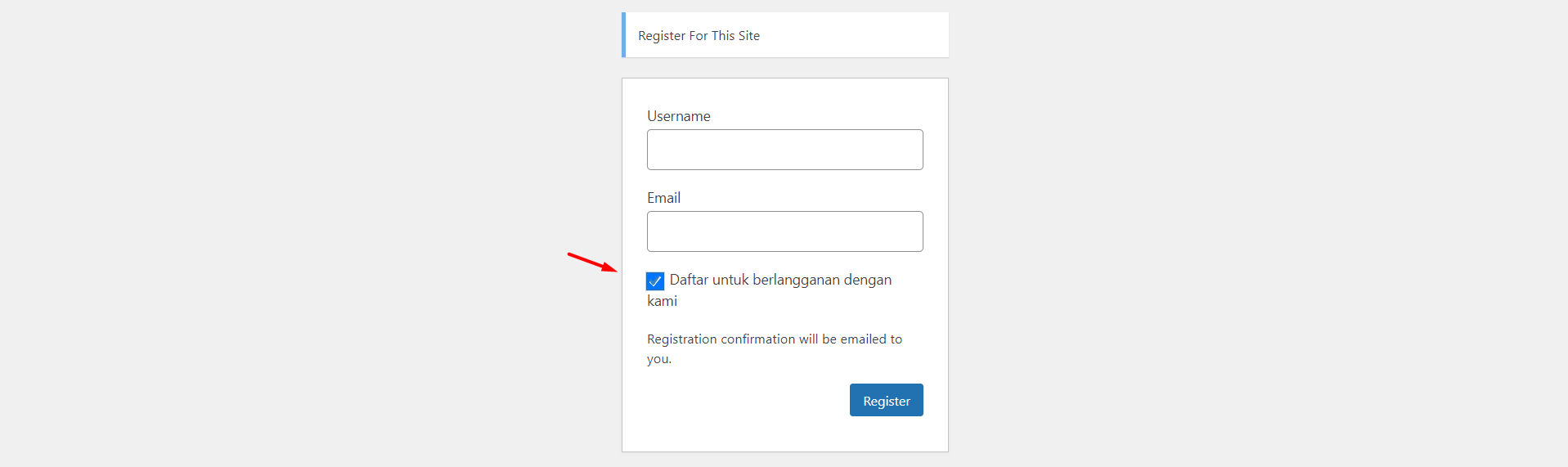Click the red arrow annotation
Image resolution: width=1568 pixels, height=467 pixels.
coord(591,262)
